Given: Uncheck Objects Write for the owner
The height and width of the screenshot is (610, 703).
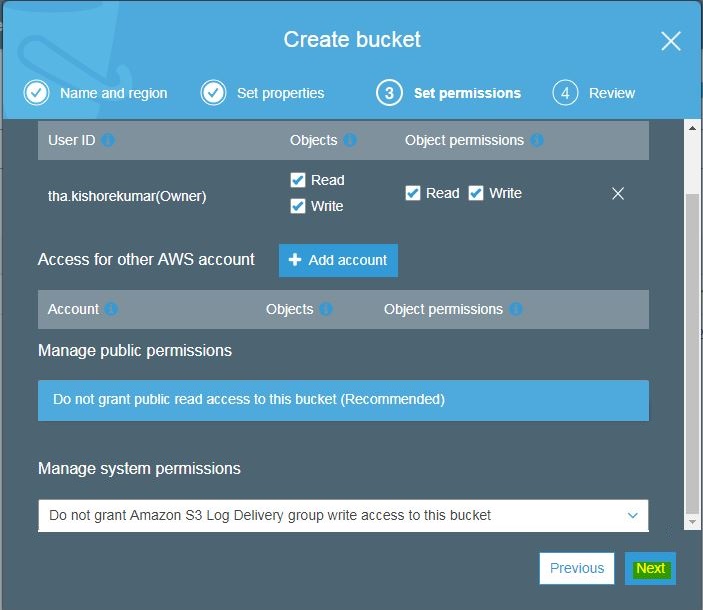Looking at the screenshot, I should 298,206.
